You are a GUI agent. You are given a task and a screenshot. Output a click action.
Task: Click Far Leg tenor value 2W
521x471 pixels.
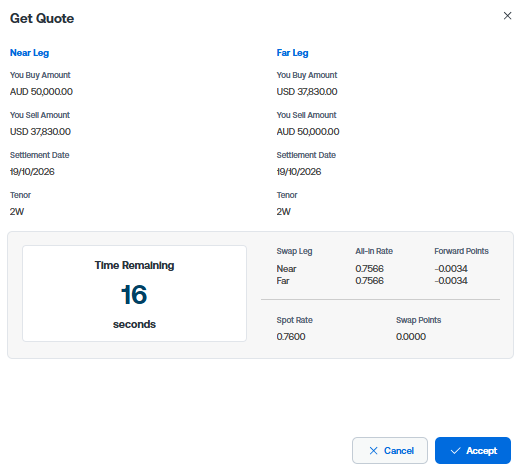[284, 212]
